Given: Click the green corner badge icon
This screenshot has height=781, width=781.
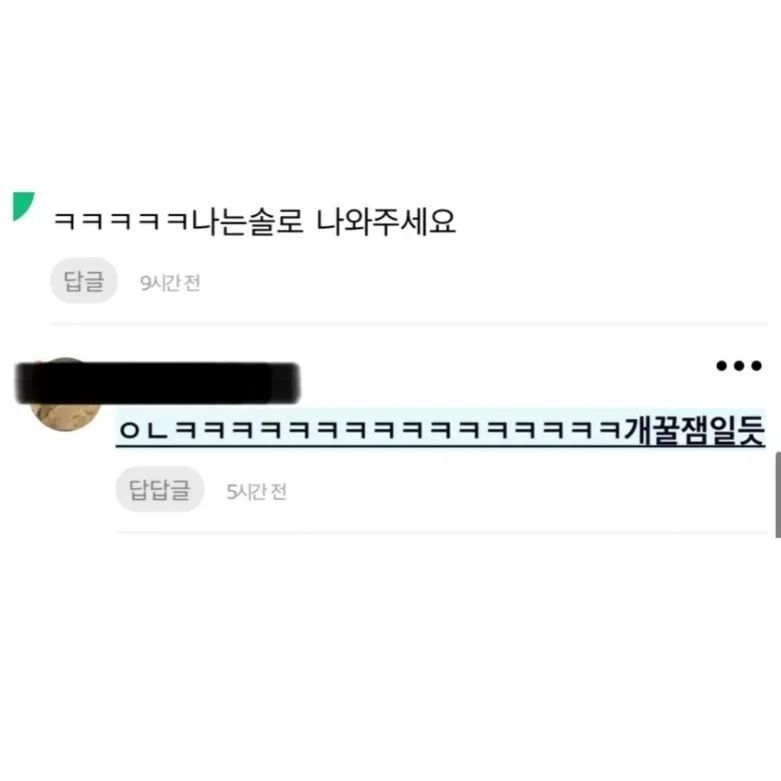Looking at the screenshot, I should click(x=21, y=204).
